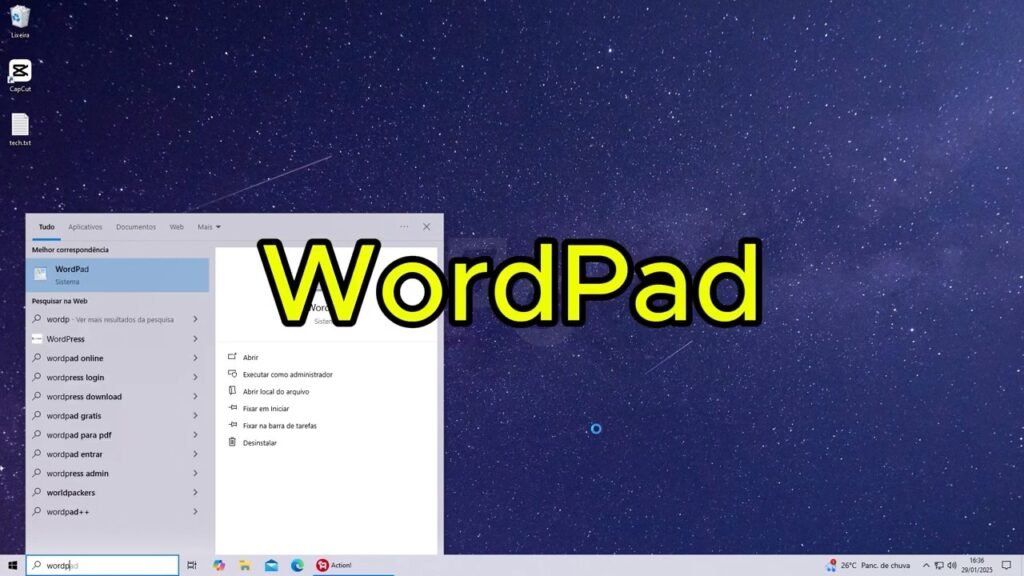1024x576 pixels.
Task: Expand the arrow beside 'wordpad++'
Action: pos(195,511)
